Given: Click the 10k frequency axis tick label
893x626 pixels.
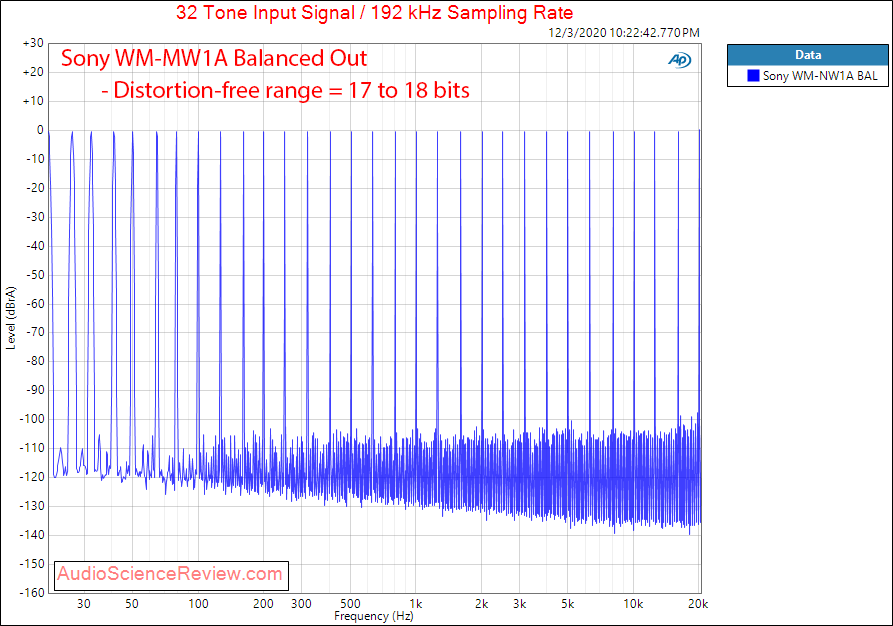Looking at the screenshot, I should coord(633,604).
